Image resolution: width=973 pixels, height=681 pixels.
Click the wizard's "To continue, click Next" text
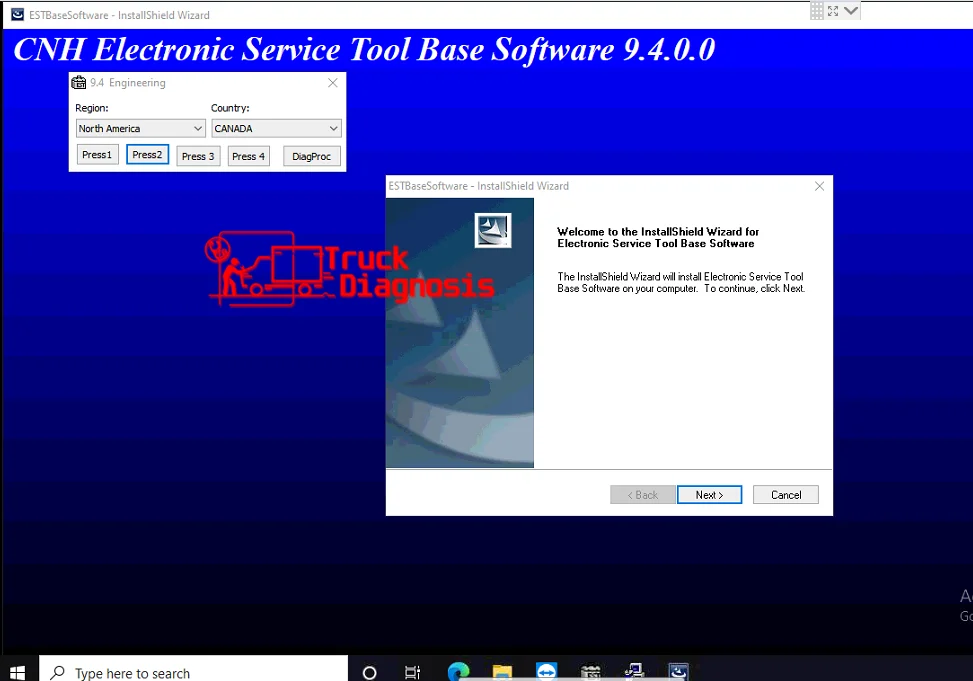tap(754, 288)
